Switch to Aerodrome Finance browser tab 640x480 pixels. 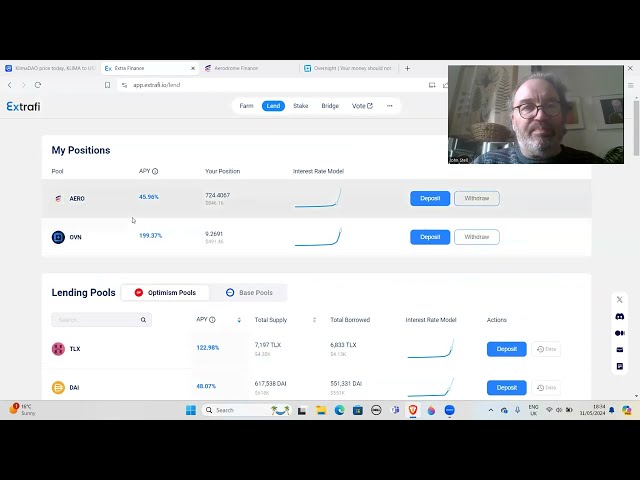249,68
